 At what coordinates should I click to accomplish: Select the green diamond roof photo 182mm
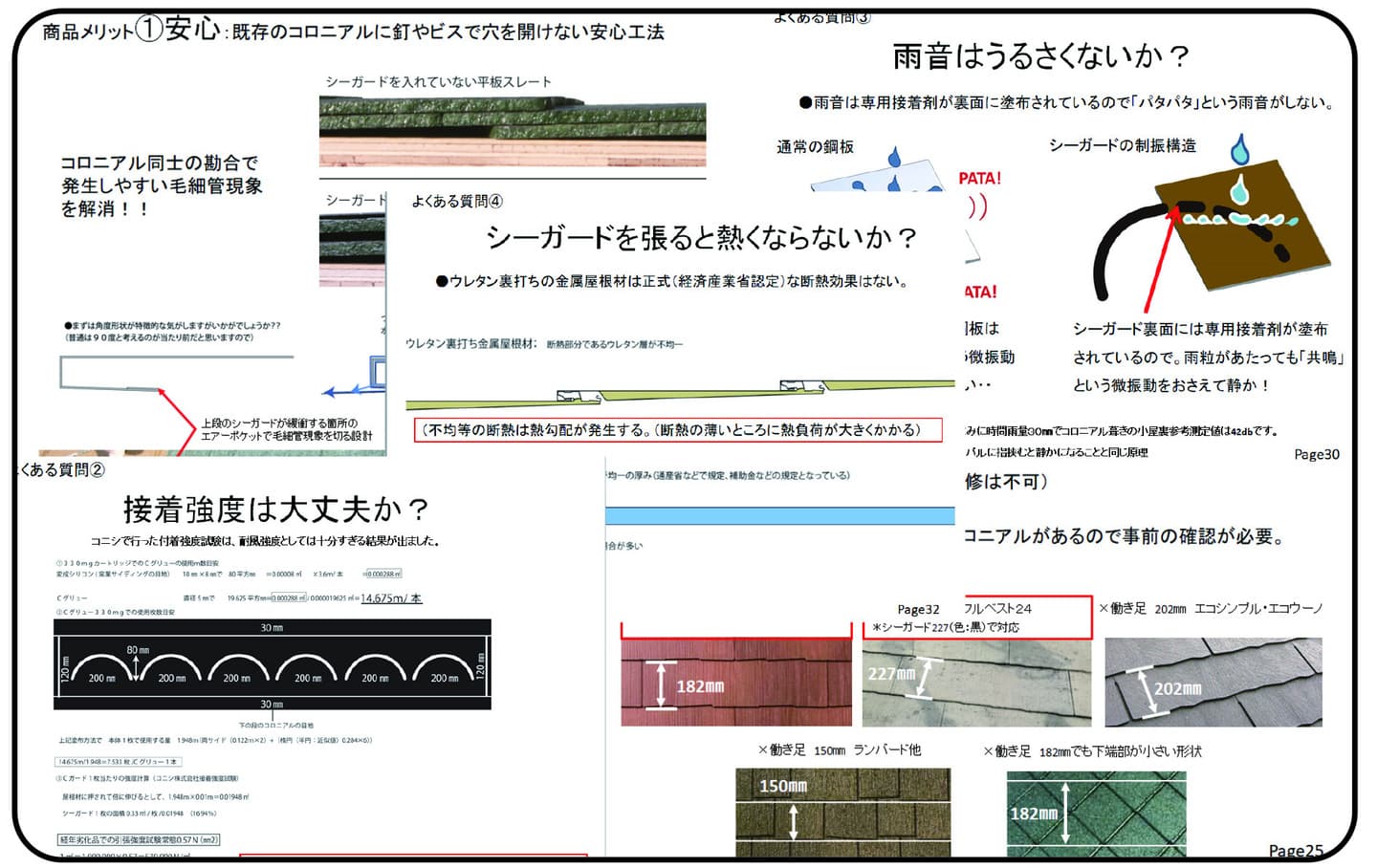tap(1096, 813)
